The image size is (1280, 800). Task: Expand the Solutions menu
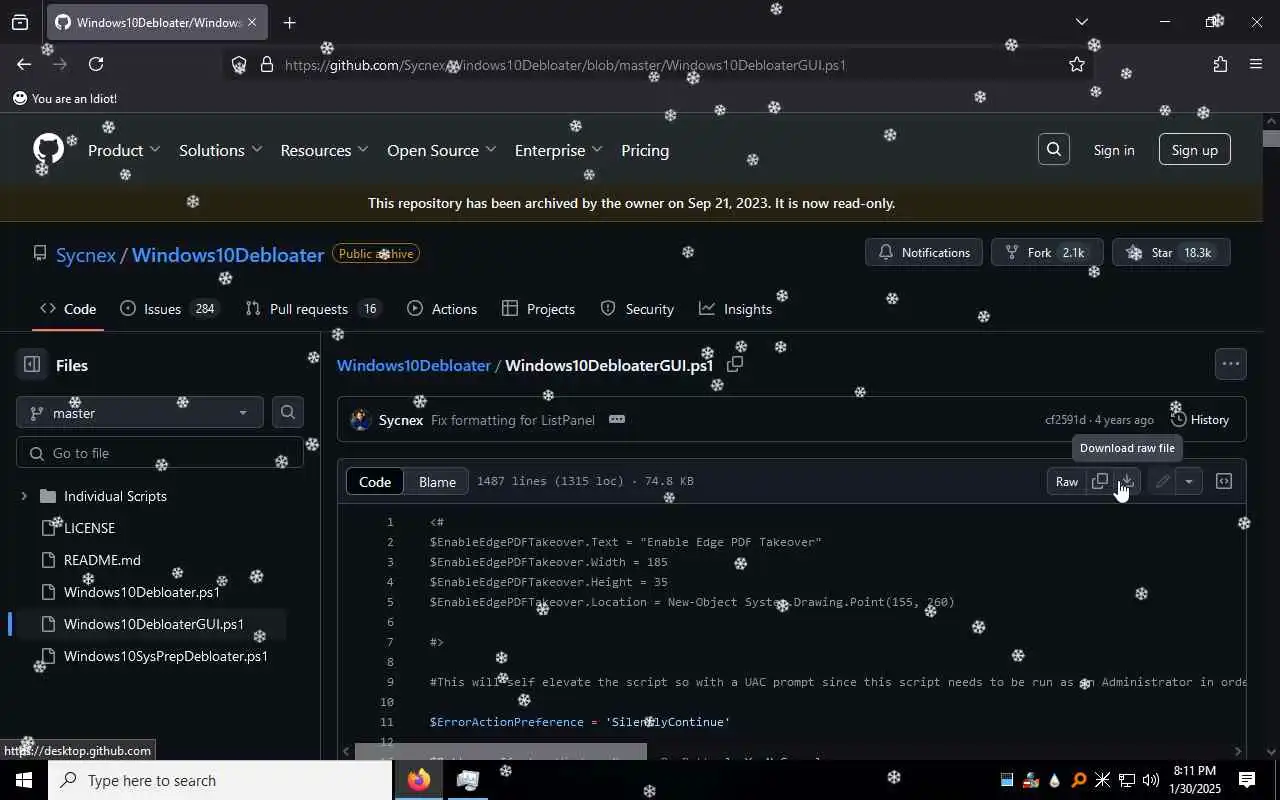tap(220, 150)
